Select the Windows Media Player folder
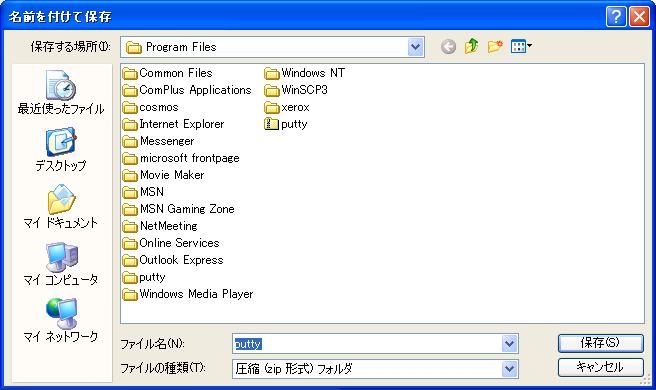656x390 pixels. click(188, 294)
